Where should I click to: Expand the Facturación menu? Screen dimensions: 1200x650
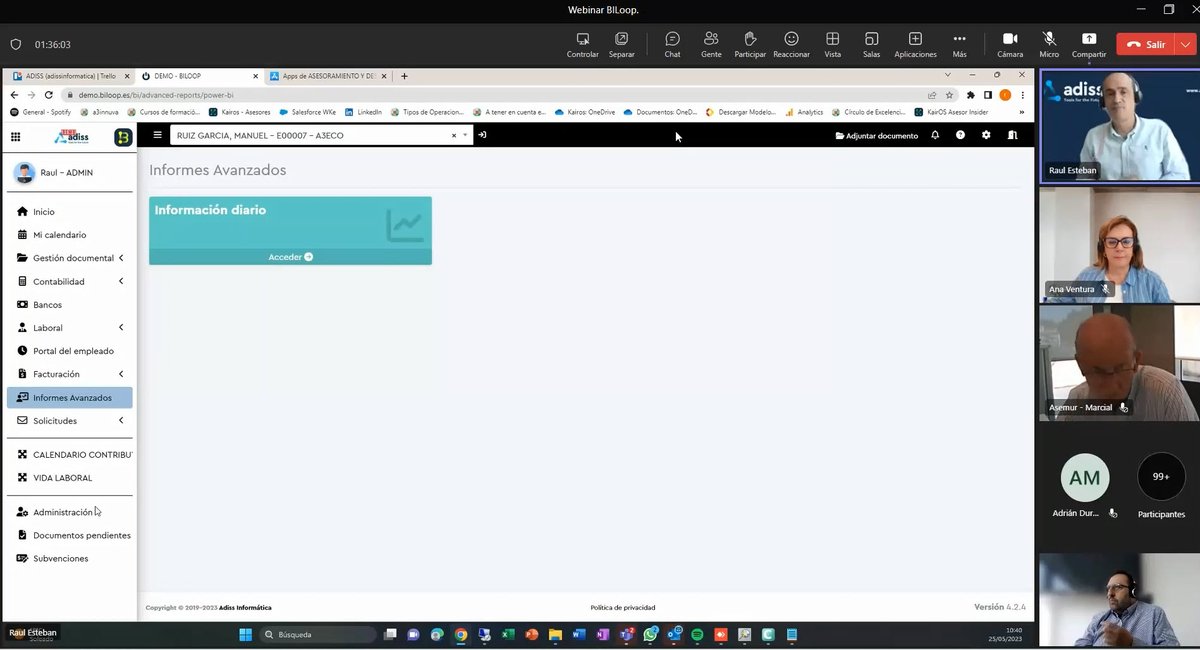coord(69,374)
